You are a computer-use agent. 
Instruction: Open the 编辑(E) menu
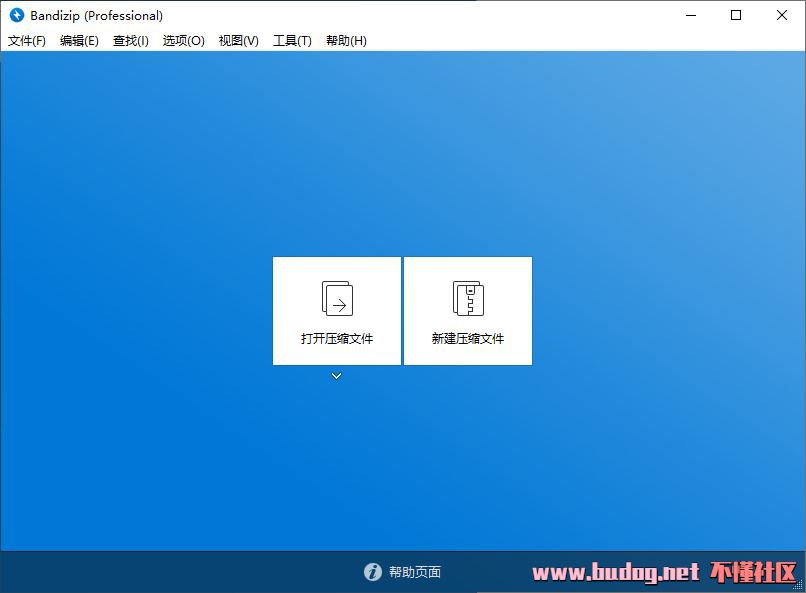pyautogui.click(x=79, y=41)
